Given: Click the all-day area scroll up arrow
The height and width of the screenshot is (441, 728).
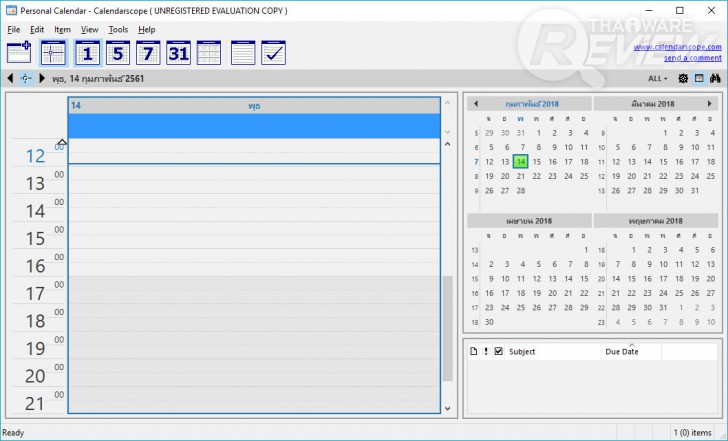Looking at the screenshot, I should 448,103.
